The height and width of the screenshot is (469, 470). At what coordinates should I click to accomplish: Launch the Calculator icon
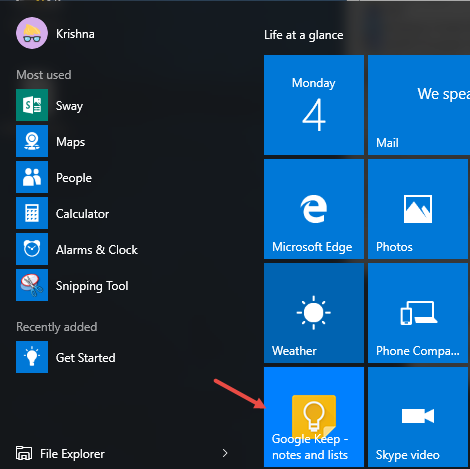coord(32,213)
